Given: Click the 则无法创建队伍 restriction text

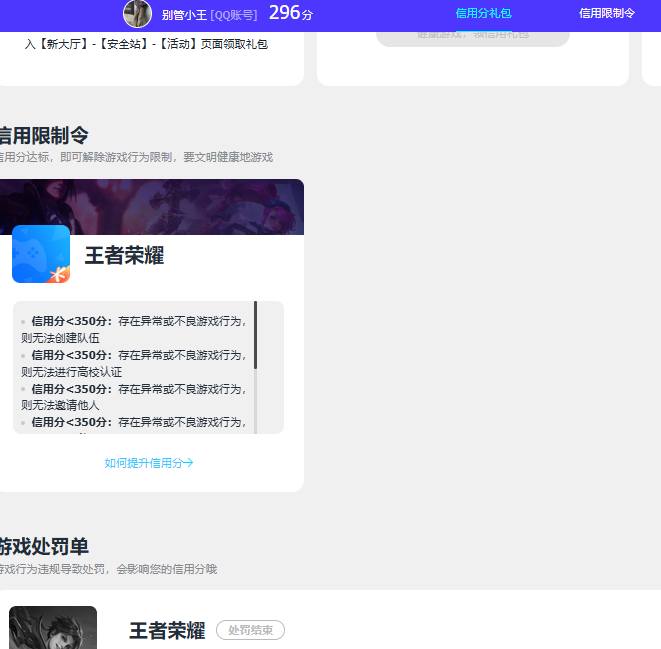Looking at the screenshot, I should [x=60, y=338].
